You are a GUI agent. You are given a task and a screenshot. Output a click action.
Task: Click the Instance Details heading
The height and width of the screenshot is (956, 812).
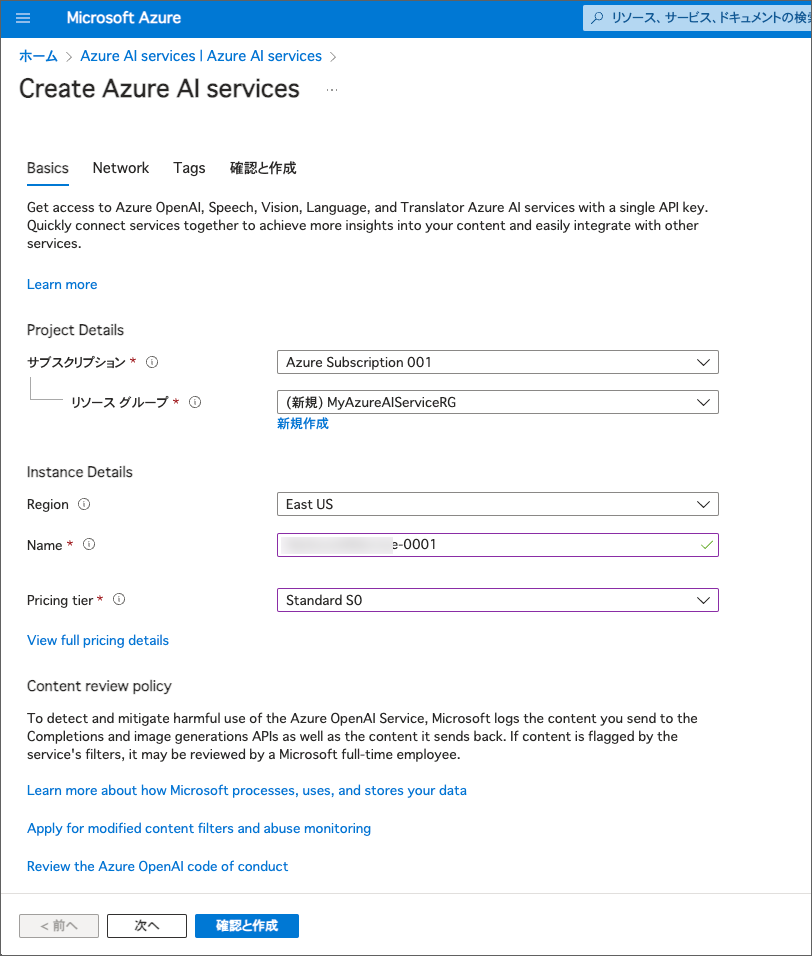79,472
